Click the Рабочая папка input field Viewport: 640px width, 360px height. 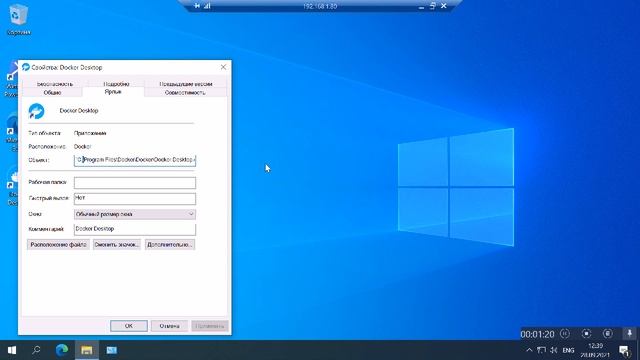[x=135, y=182]
